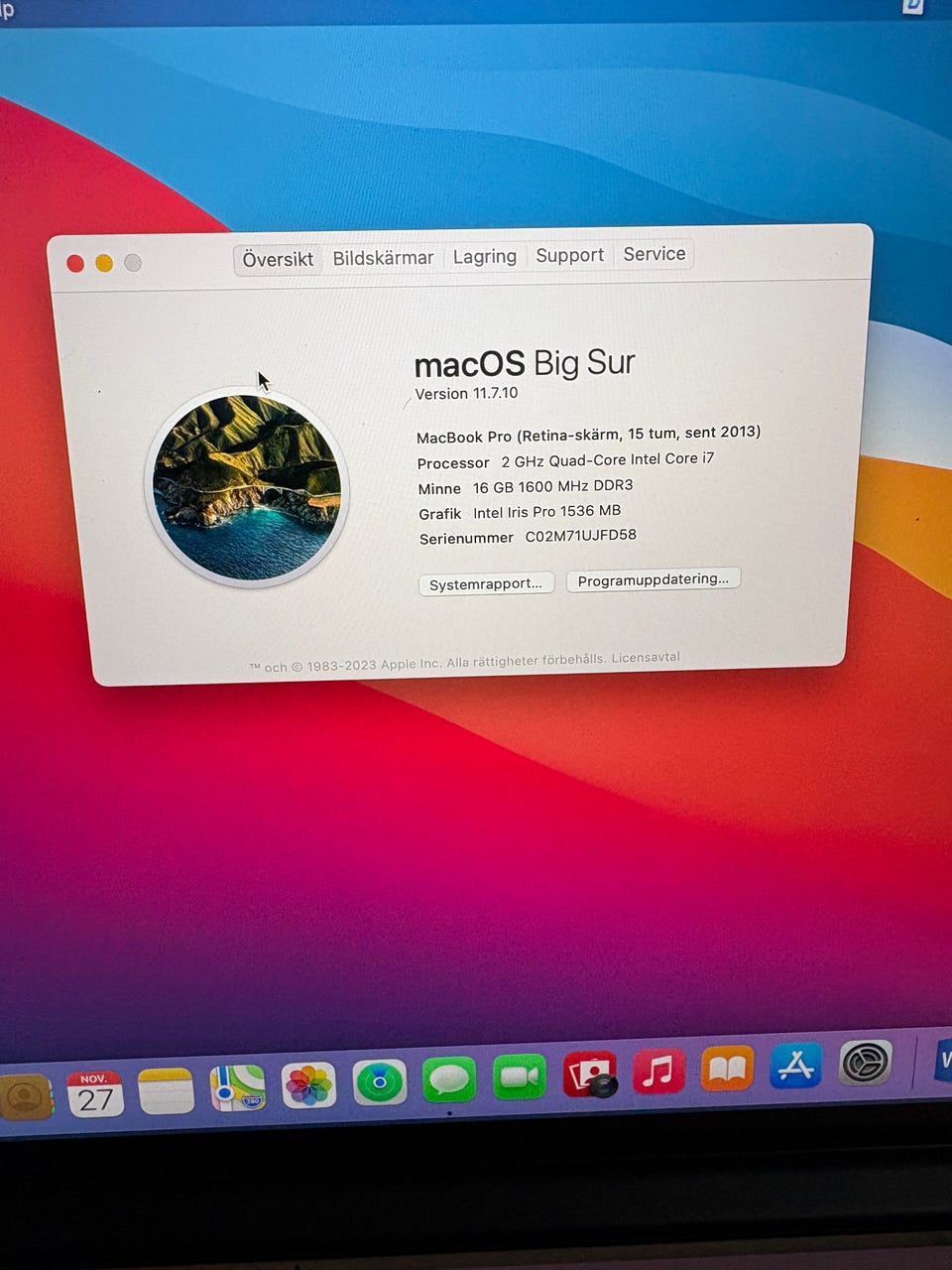Click the macOS Big Sur title
This screenshot has height=1270, width=952.
(524, 363)
